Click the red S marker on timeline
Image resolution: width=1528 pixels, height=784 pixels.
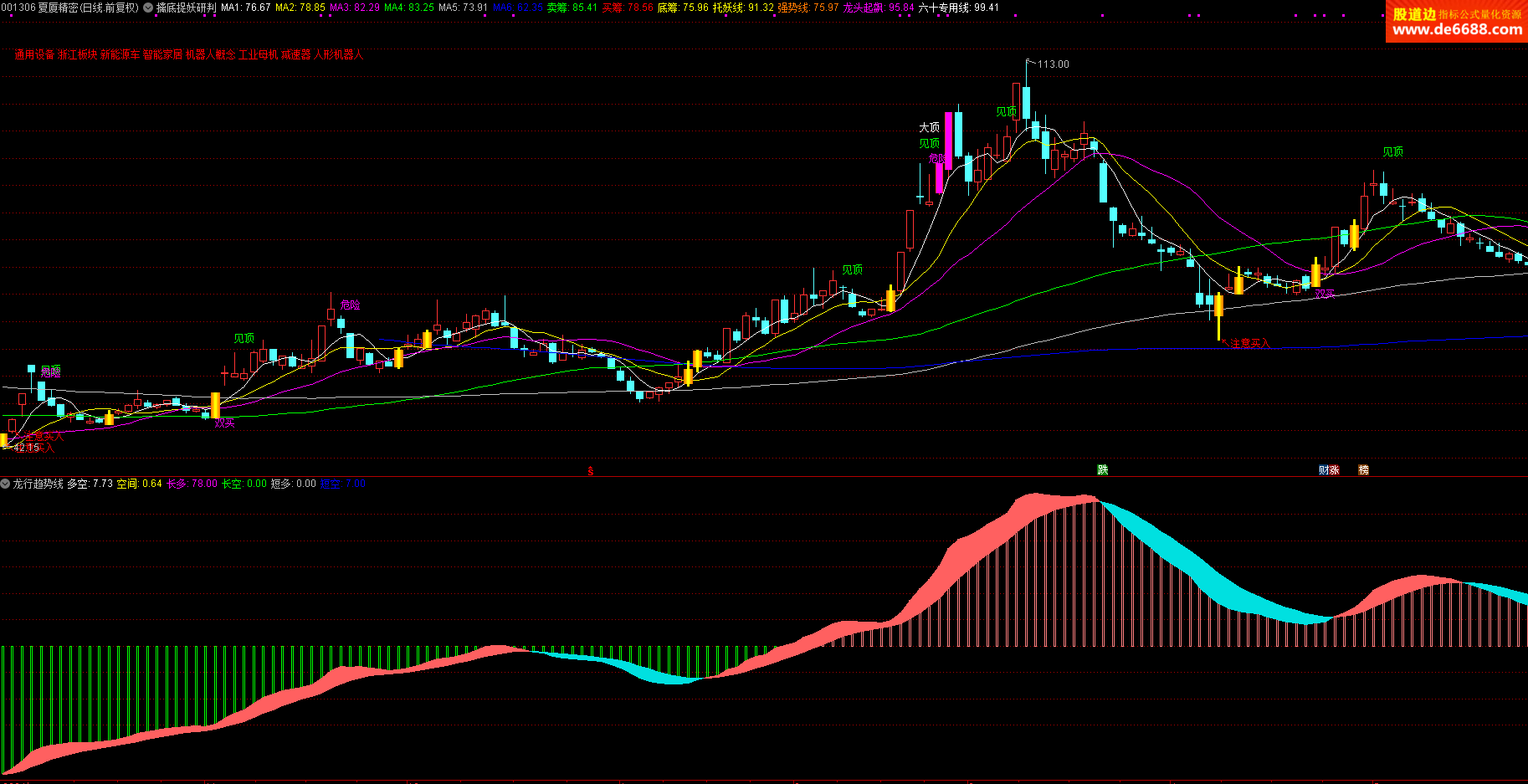click(591, 471)
